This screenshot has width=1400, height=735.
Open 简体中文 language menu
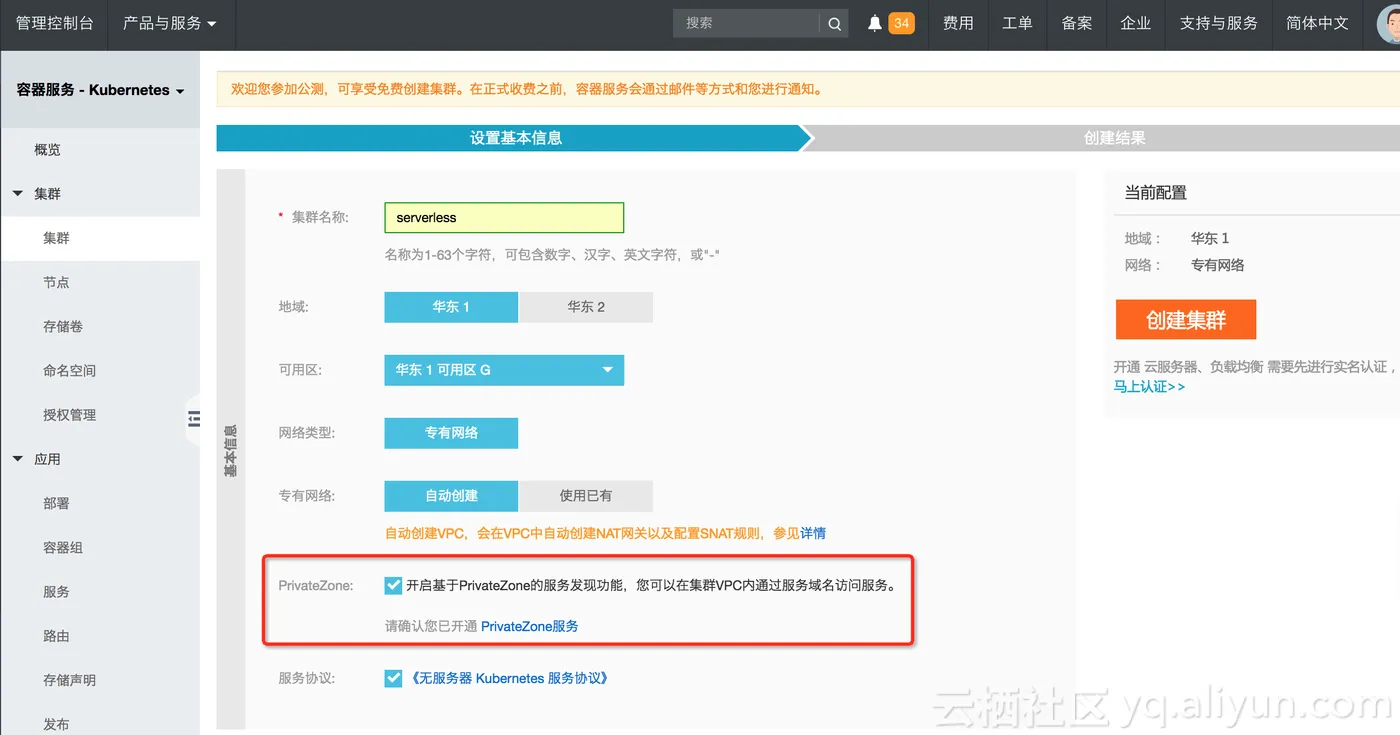tap(1318, 23)
